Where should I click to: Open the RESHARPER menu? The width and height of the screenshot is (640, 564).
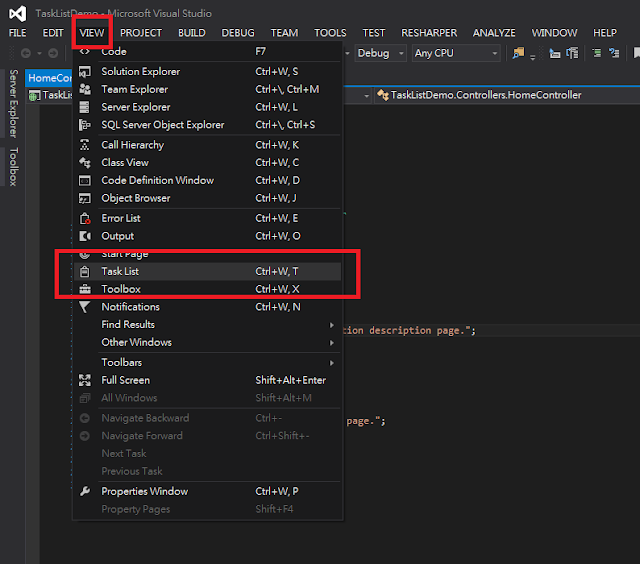click(429, 33)
